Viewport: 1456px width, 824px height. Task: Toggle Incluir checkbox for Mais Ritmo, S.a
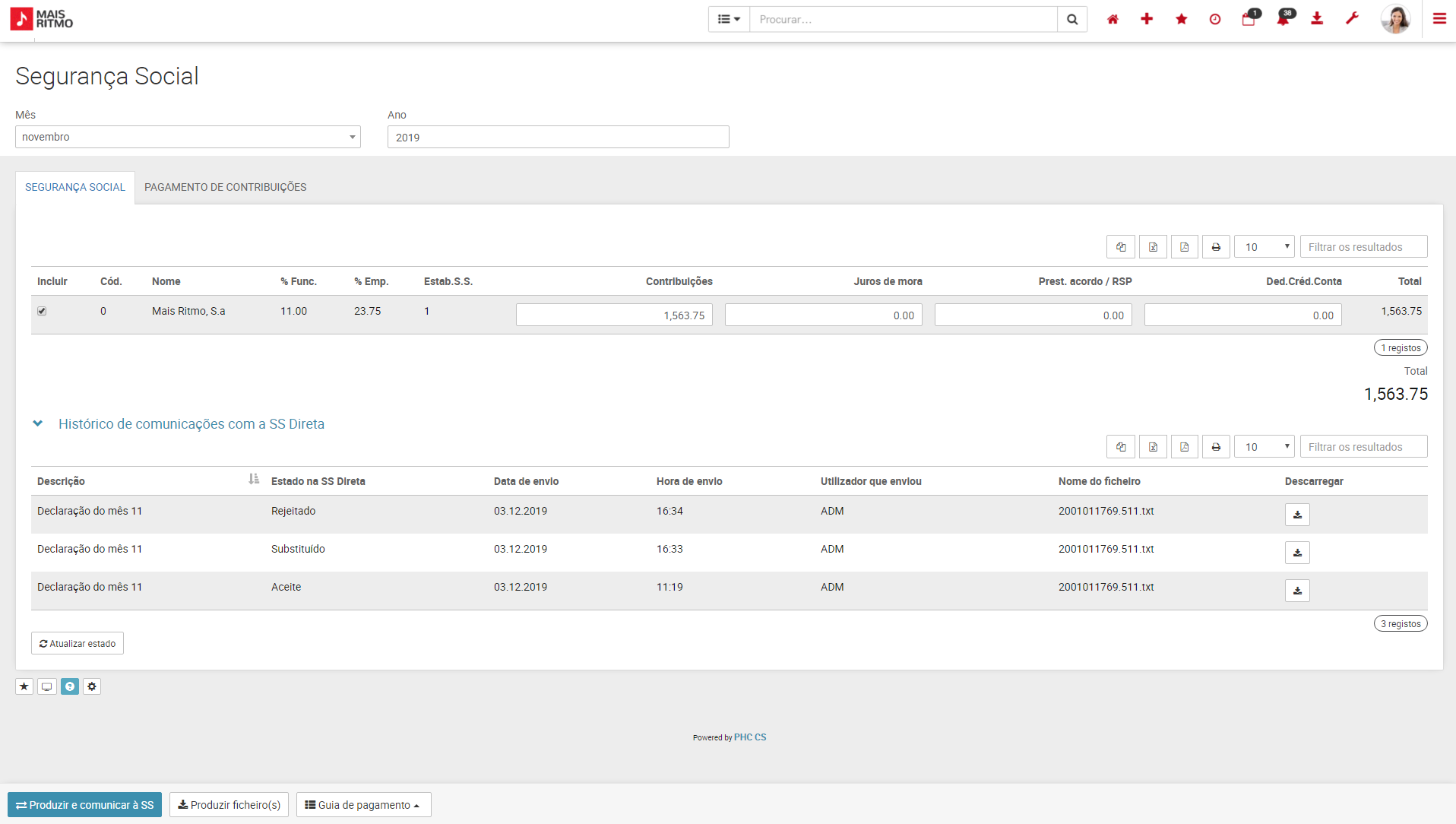42,311
